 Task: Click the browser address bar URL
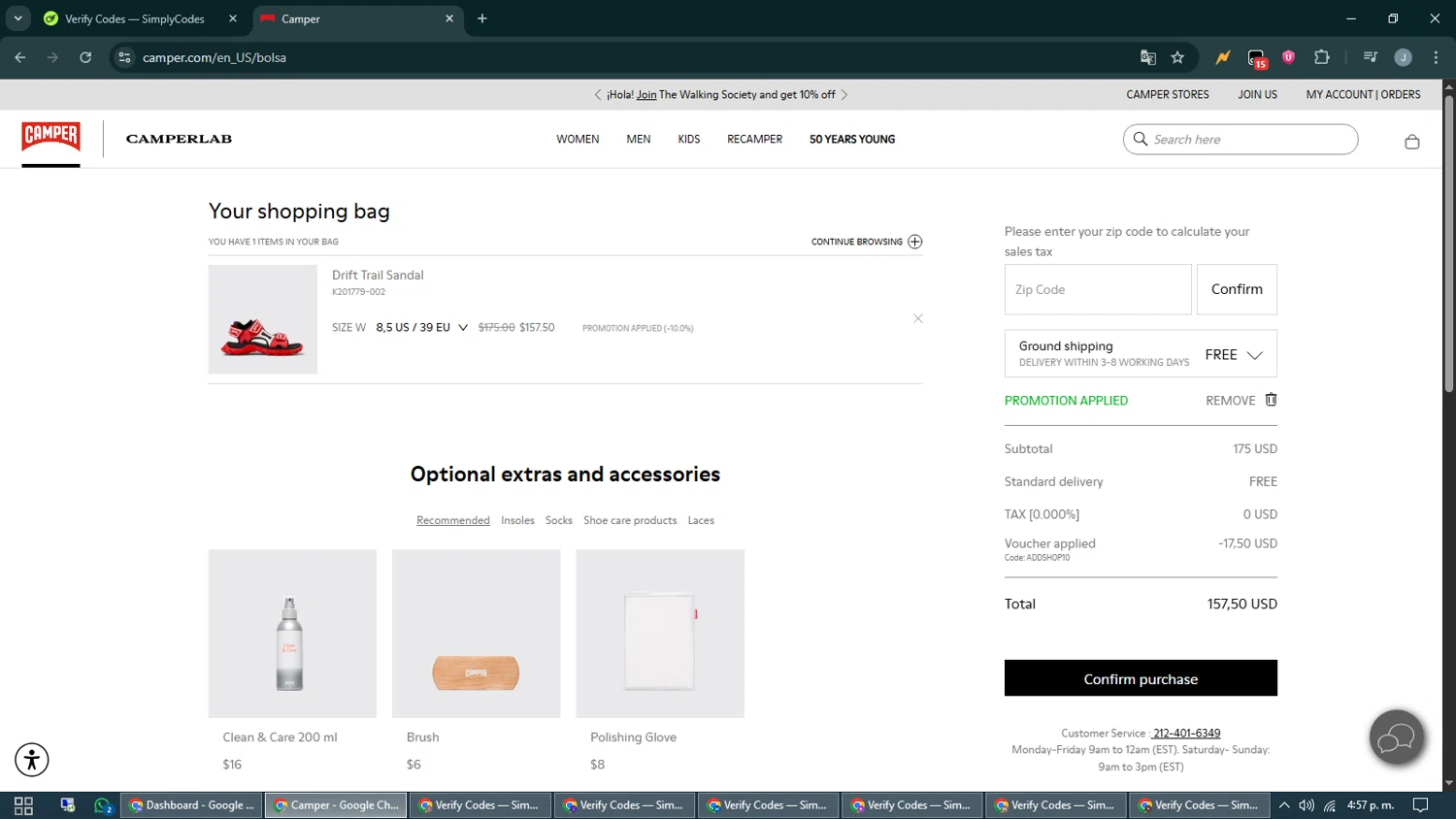(215, 57)
